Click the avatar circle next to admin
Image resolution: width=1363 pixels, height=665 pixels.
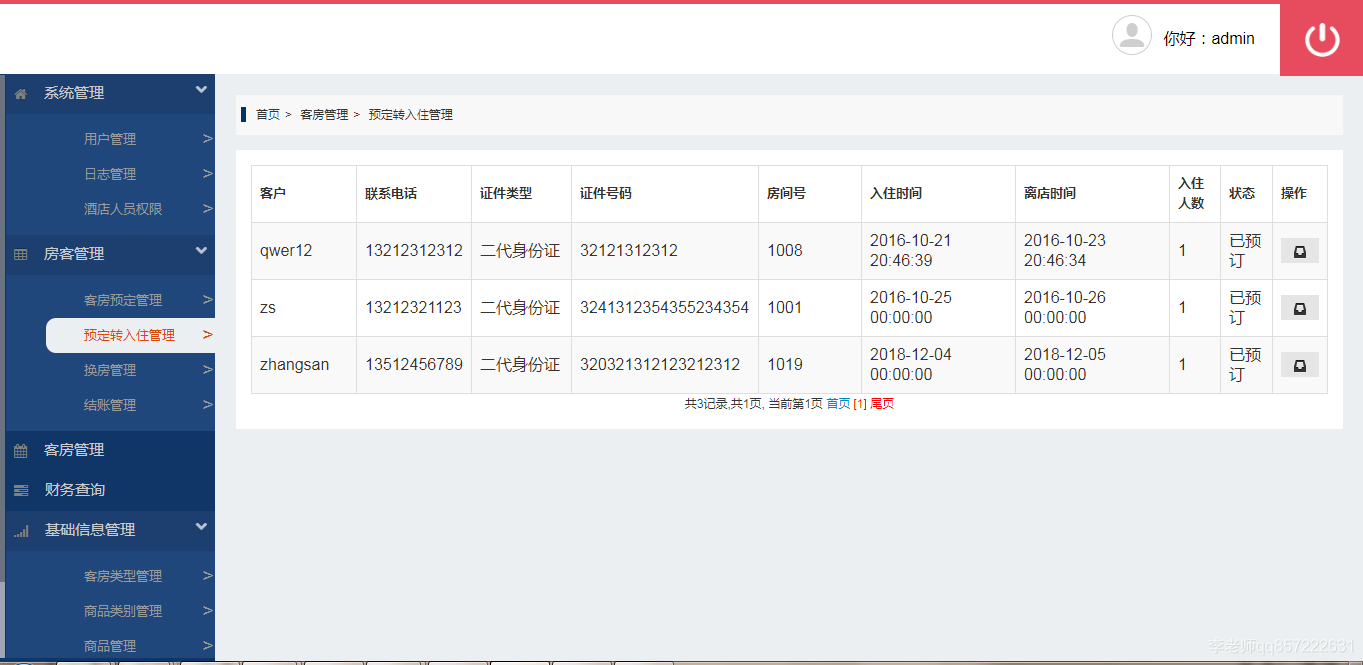1131,35
